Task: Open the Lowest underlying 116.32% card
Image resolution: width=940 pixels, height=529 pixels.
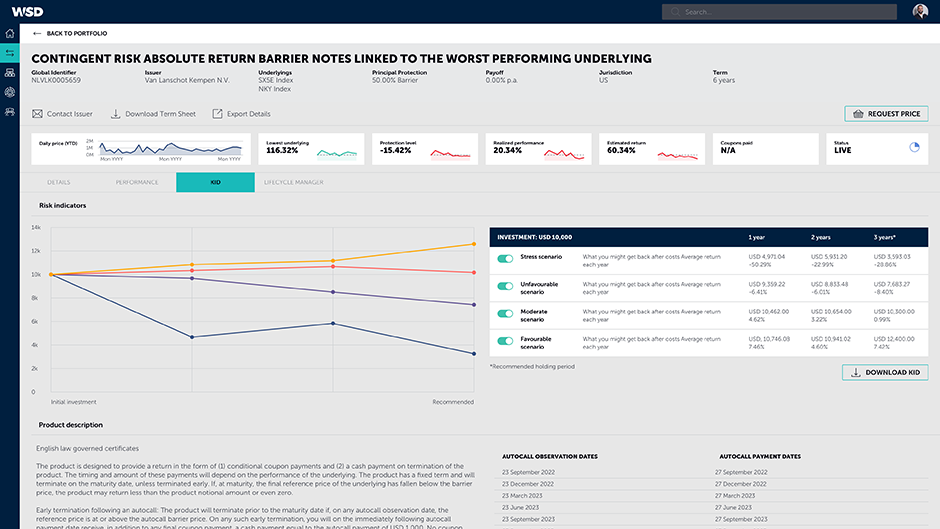Action: (311, 149)
